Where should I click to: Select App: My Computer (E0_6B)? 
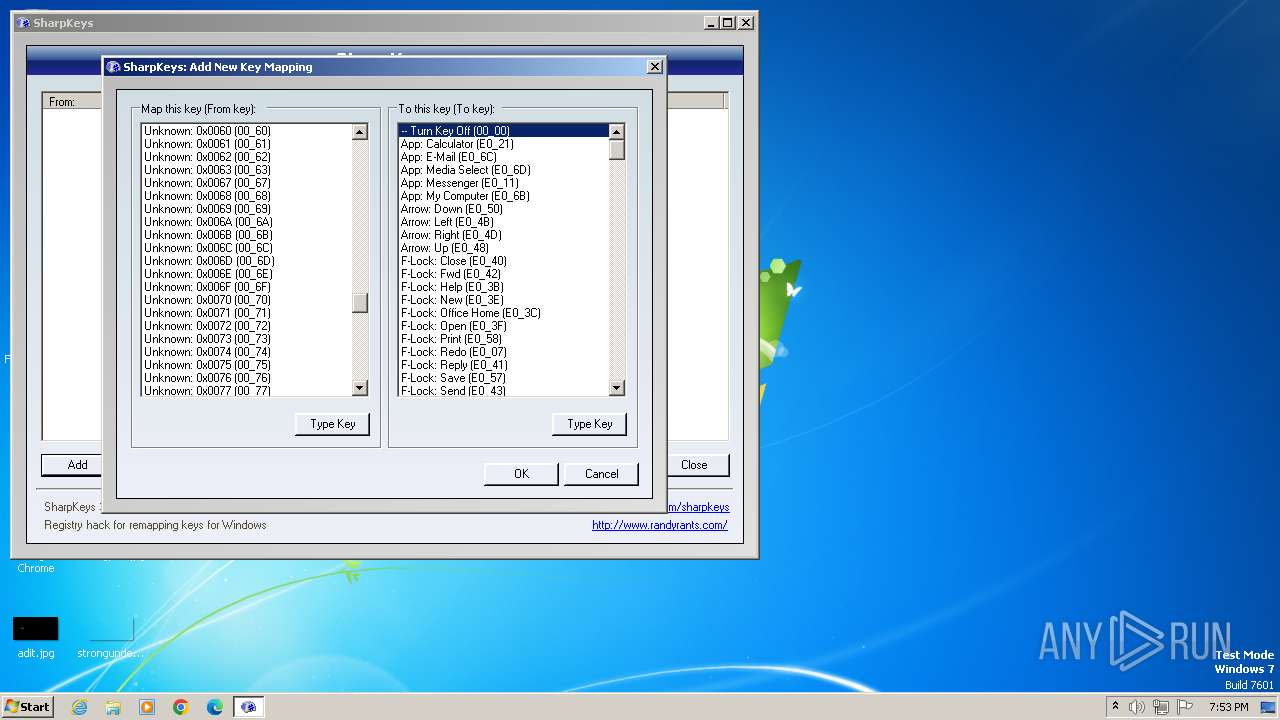[503, 196]
